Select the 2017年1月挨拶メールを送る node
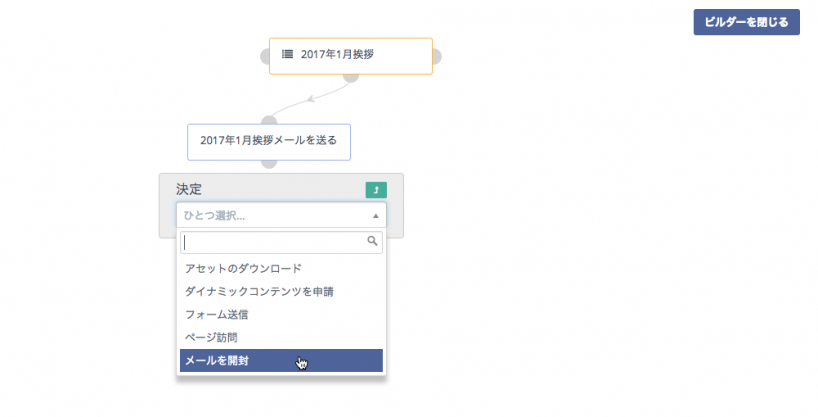The width and height of the screenshot is (818, 417). tap(268, 141)
